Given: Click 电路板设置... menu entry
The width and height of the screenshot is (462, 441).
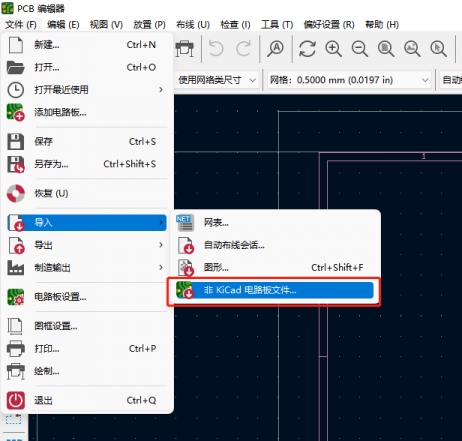Looking at the screenshot, I should click(x=87, y=297).
